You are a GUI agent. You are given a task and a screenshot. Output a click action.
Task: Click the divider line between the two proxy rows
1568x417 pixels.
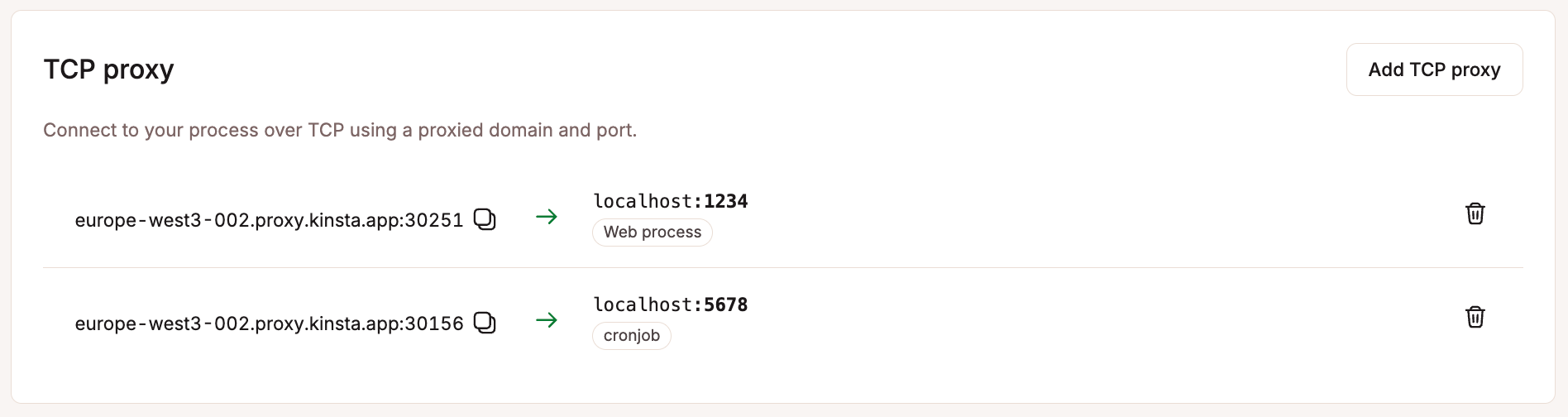(782, 267)
